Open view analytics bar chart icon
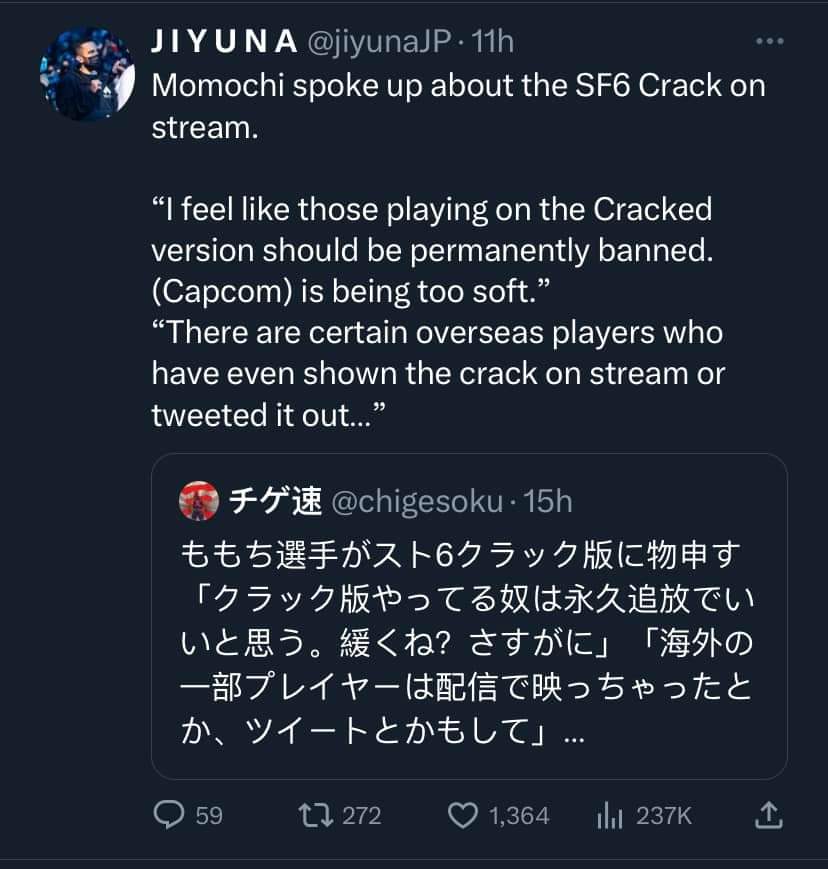Viewport: 828px width, 869px height. pos(609,816)
